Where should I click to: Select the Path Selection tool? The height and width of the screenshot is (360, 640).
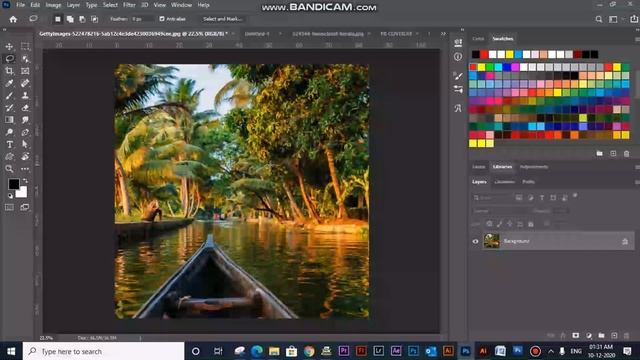click(25, 144)
